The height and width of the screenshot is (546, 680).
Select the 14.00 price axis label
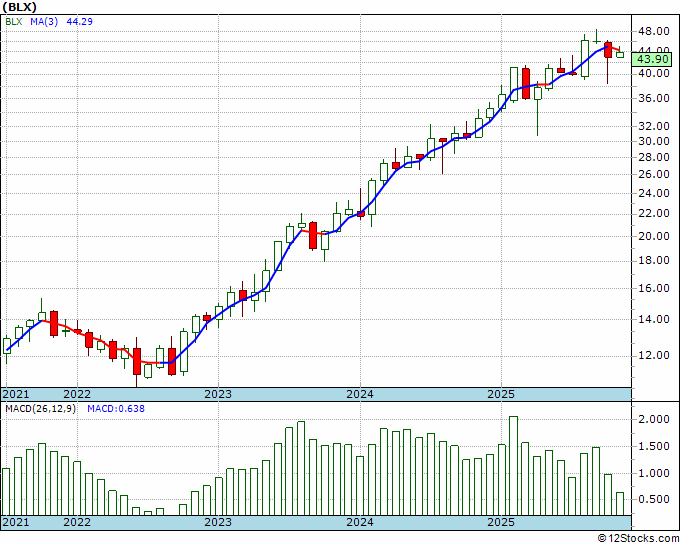[x=654, y=320]
